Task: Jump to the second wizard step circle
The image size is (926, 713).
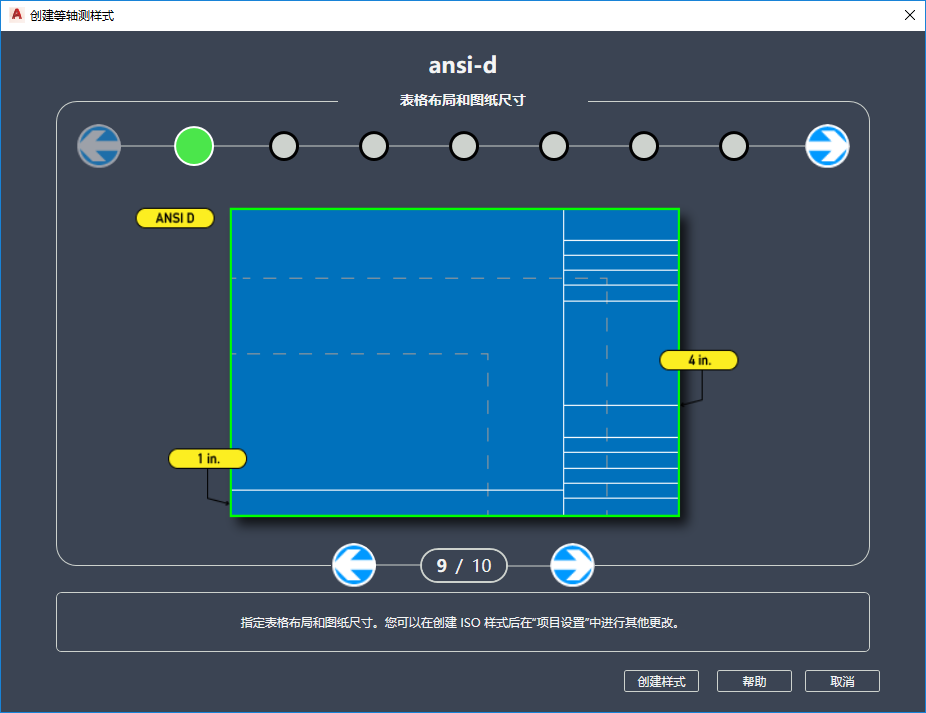Action: [x=284, y=146]
